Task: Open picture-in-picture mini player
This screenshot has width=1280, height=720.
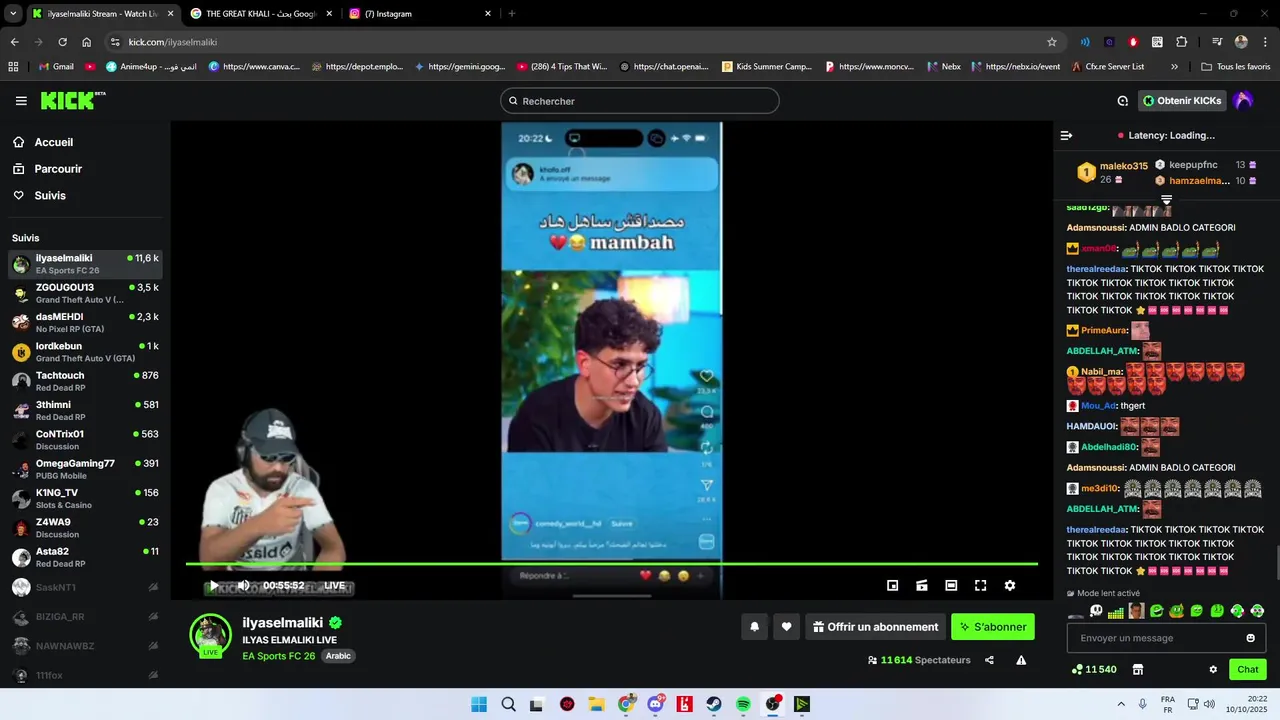Action: tap(893, 586)
